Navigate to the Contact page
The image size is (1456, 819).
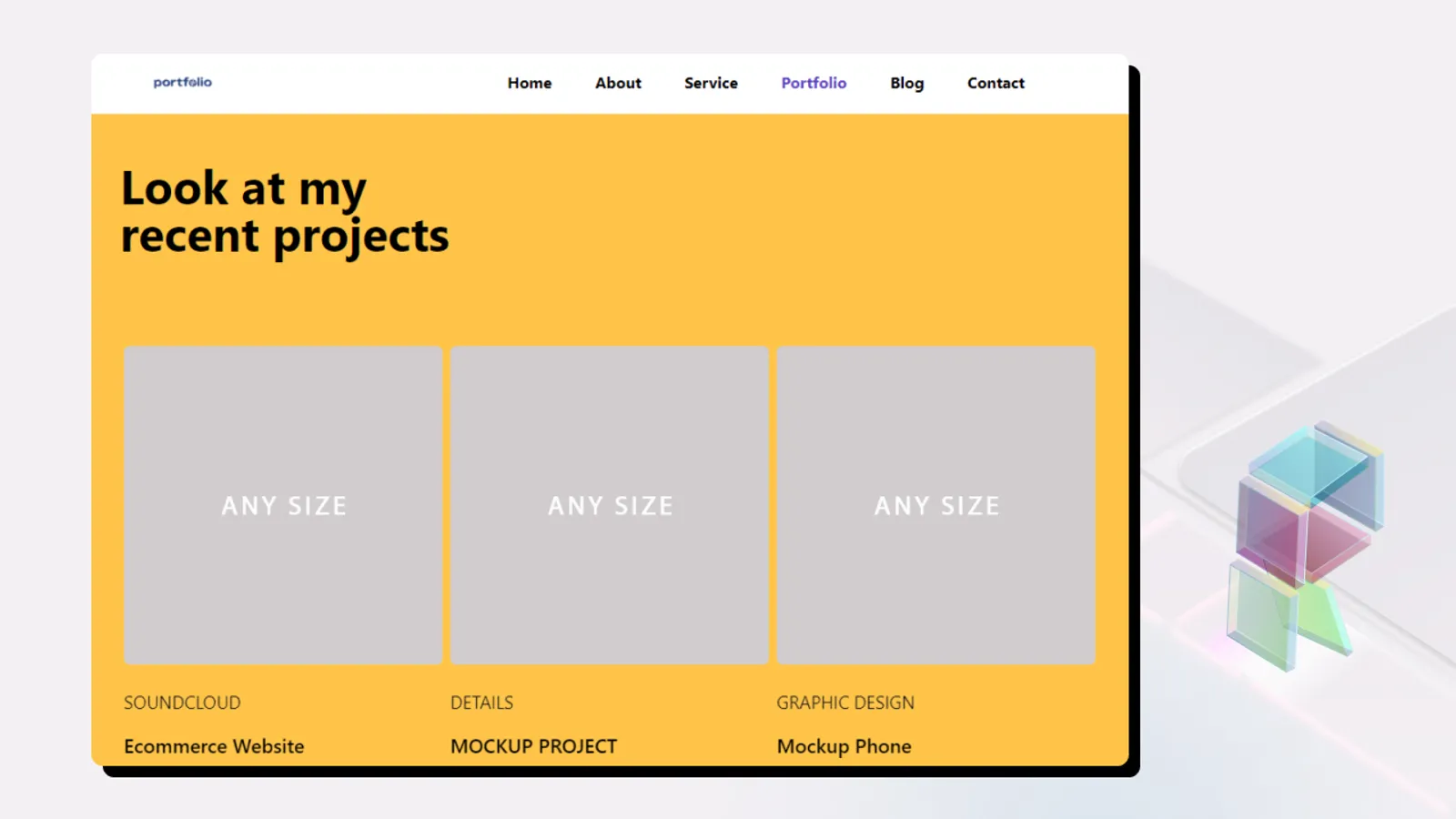click(996, 83)
